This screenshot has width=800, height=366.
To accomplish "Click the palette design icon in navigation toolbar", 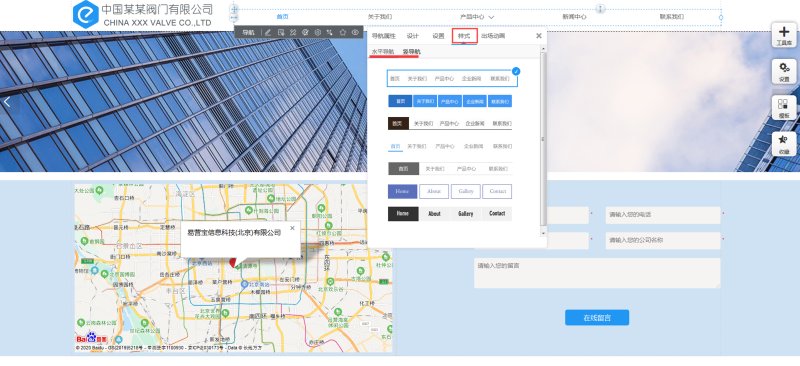I will (305, 32).
